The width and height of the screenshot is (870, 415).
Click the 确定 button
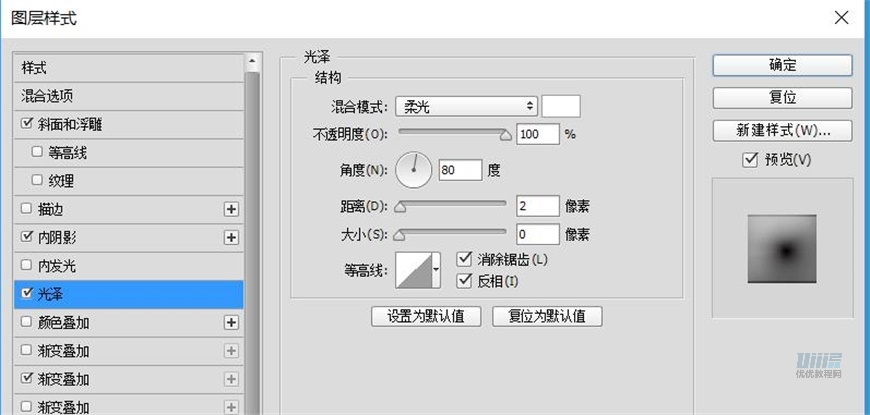coord(782,65)
